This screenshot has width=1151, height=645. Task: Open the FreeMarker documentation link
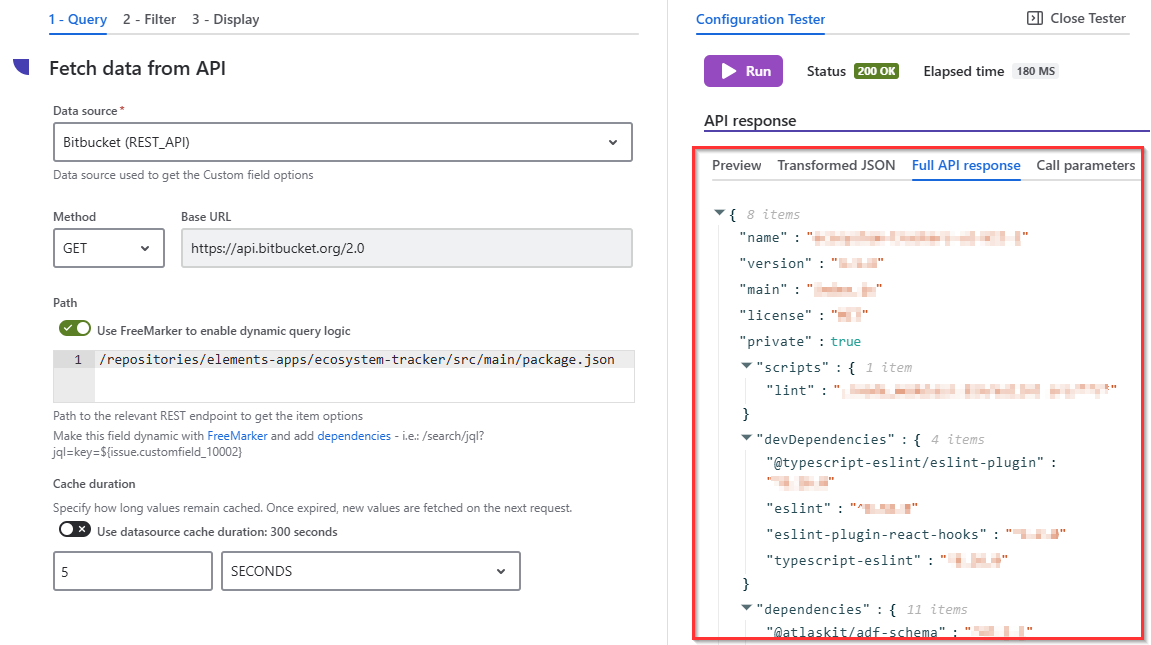pos(237,436)
